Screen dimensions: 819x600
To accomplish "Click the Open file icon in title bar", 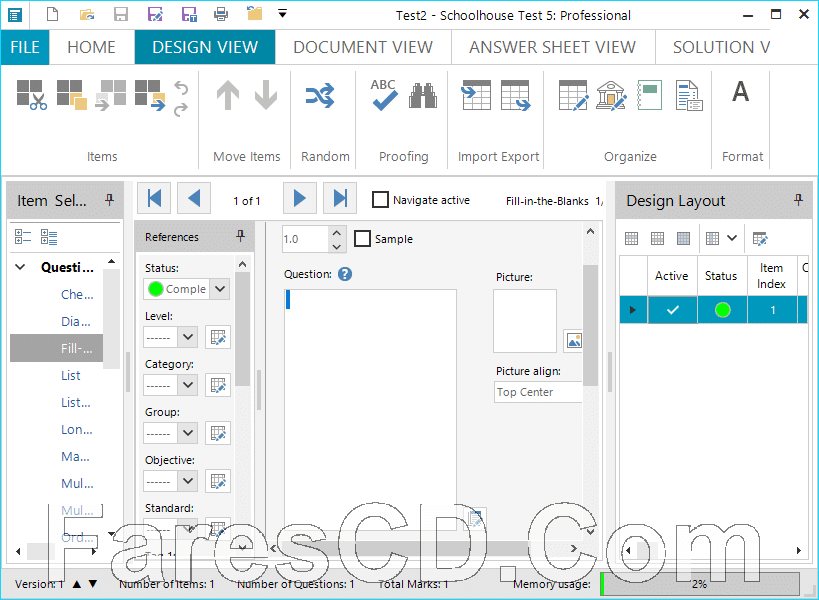I will point(87,14).
